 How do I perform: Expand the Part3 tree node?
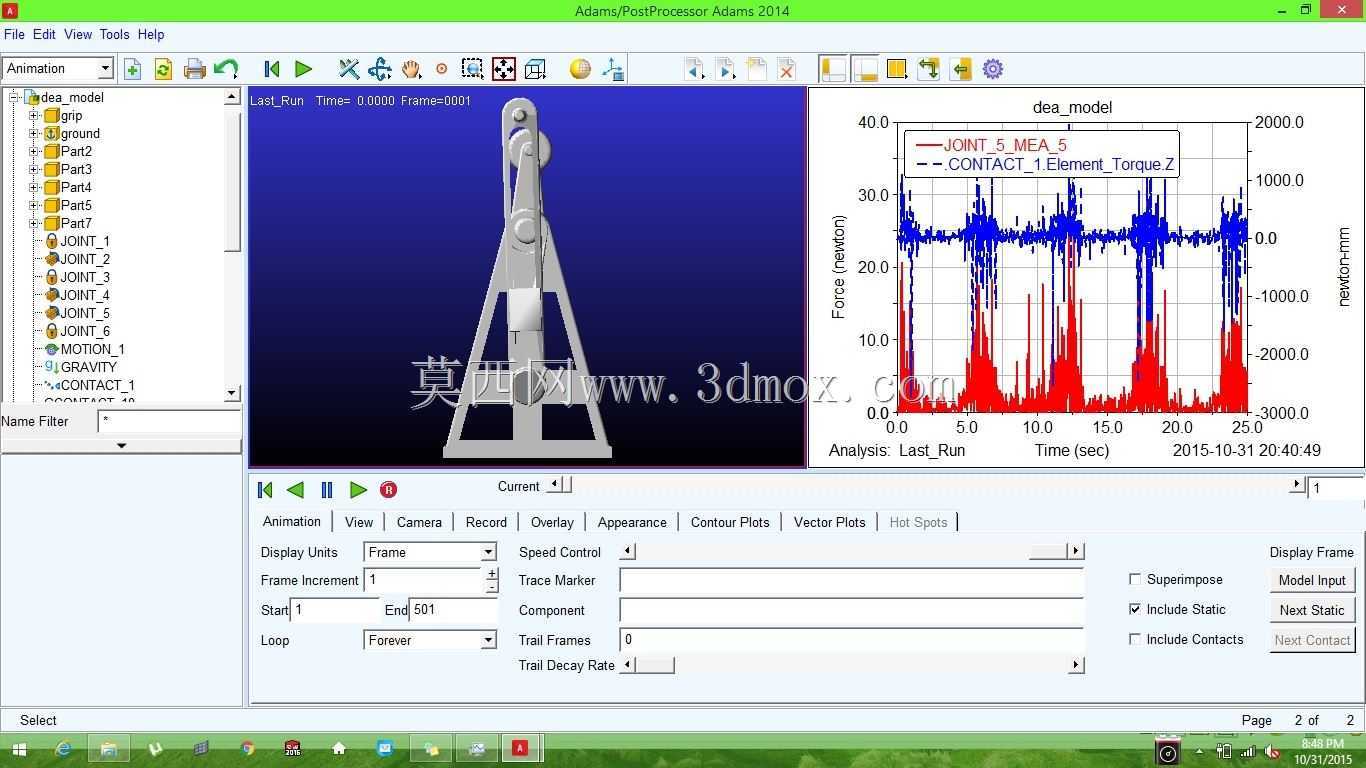(34, 169)
